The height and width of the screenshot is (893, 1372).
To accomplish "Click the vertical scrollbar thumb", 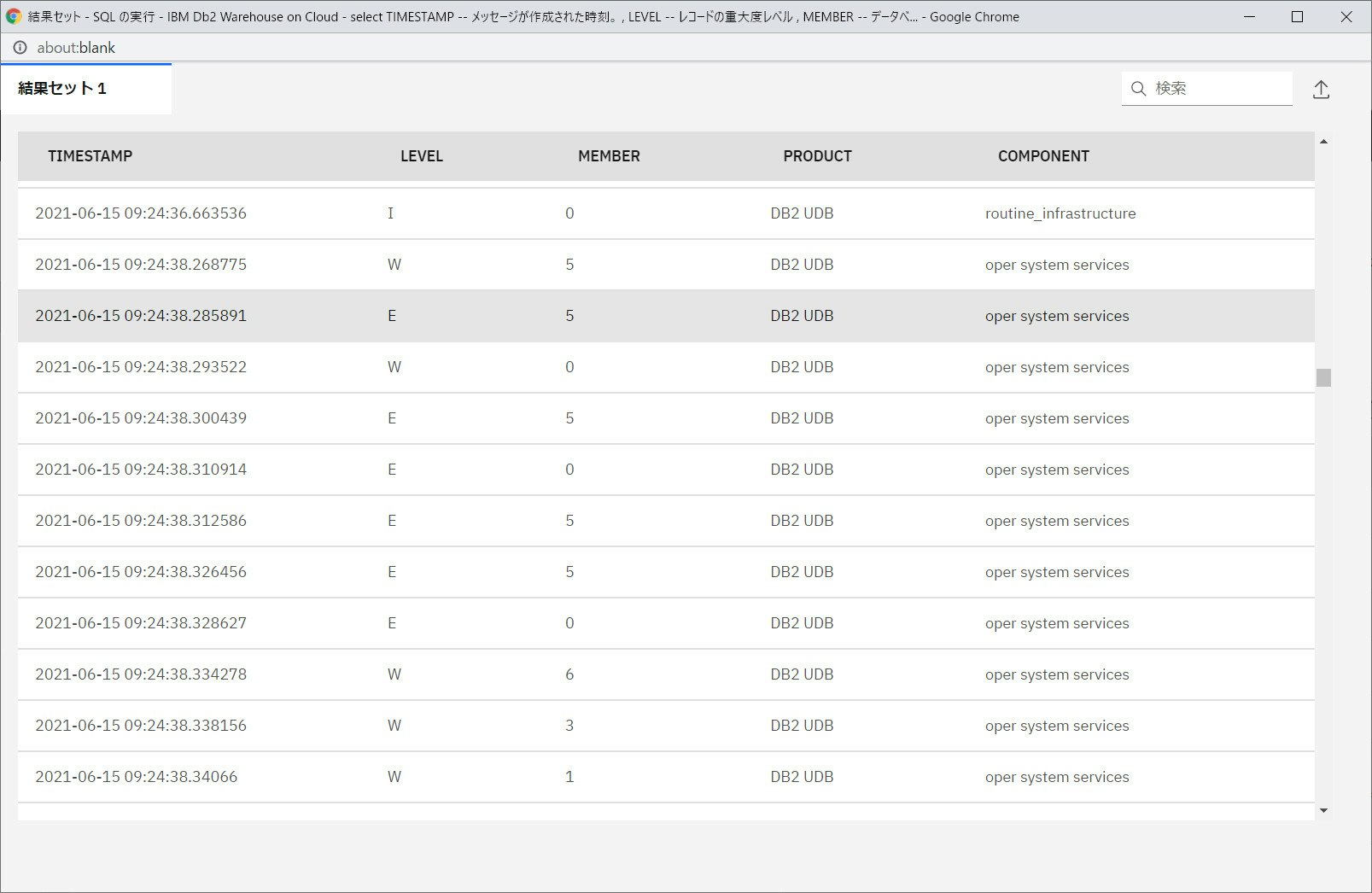I will [x=1323, y=377].
